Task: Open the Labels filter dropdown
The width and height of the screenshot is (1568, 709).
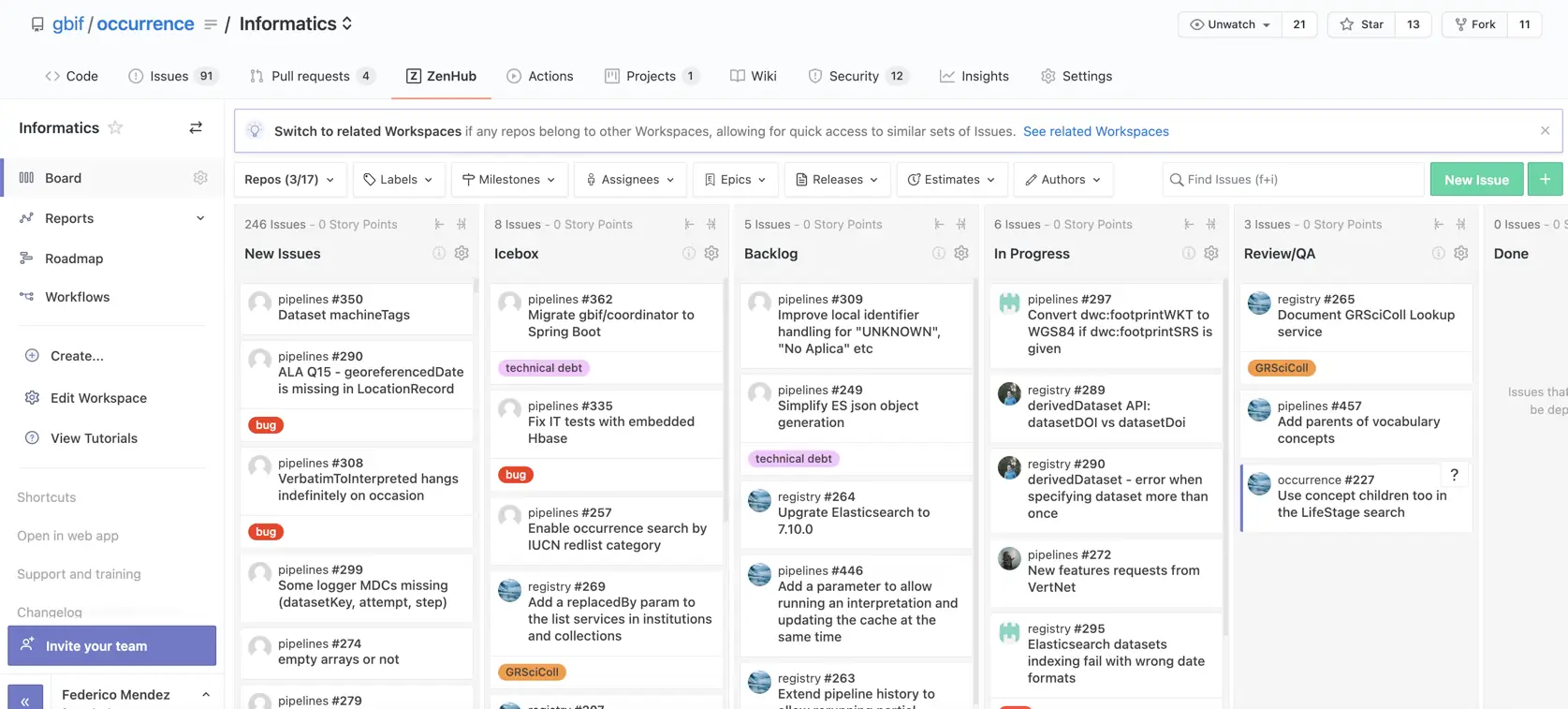Action: tap(398, 179)
